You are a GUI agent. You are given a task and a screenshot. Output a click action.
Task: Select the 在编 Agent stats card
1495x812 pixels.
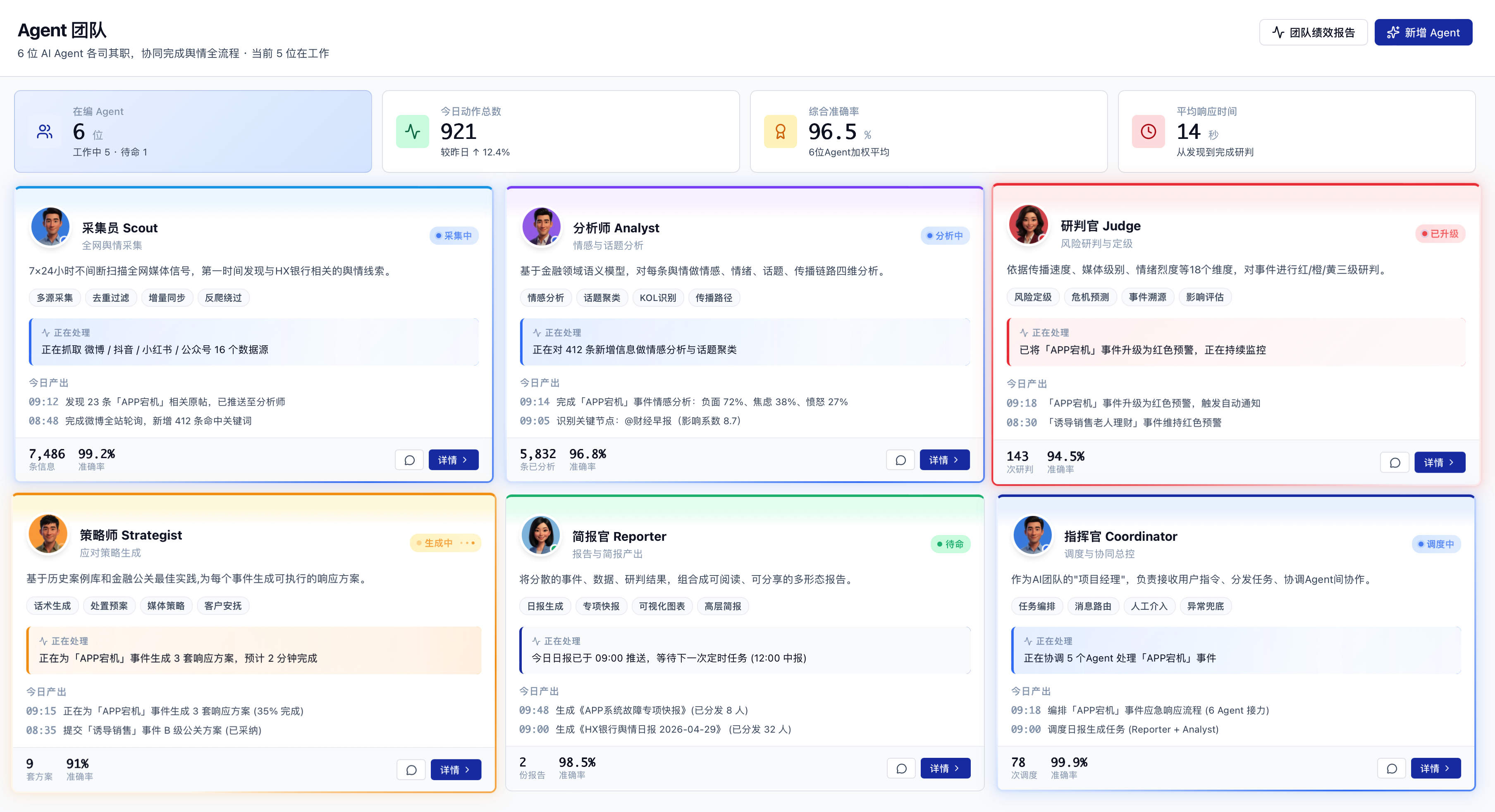pos(193,131)
